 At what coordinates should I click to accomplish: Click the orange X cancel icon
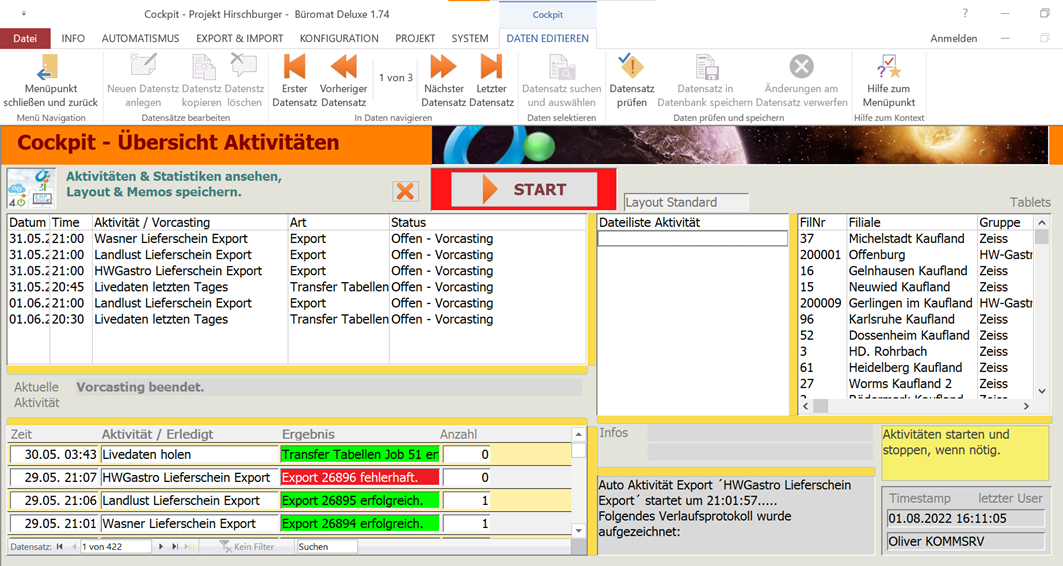coord(405,191)
